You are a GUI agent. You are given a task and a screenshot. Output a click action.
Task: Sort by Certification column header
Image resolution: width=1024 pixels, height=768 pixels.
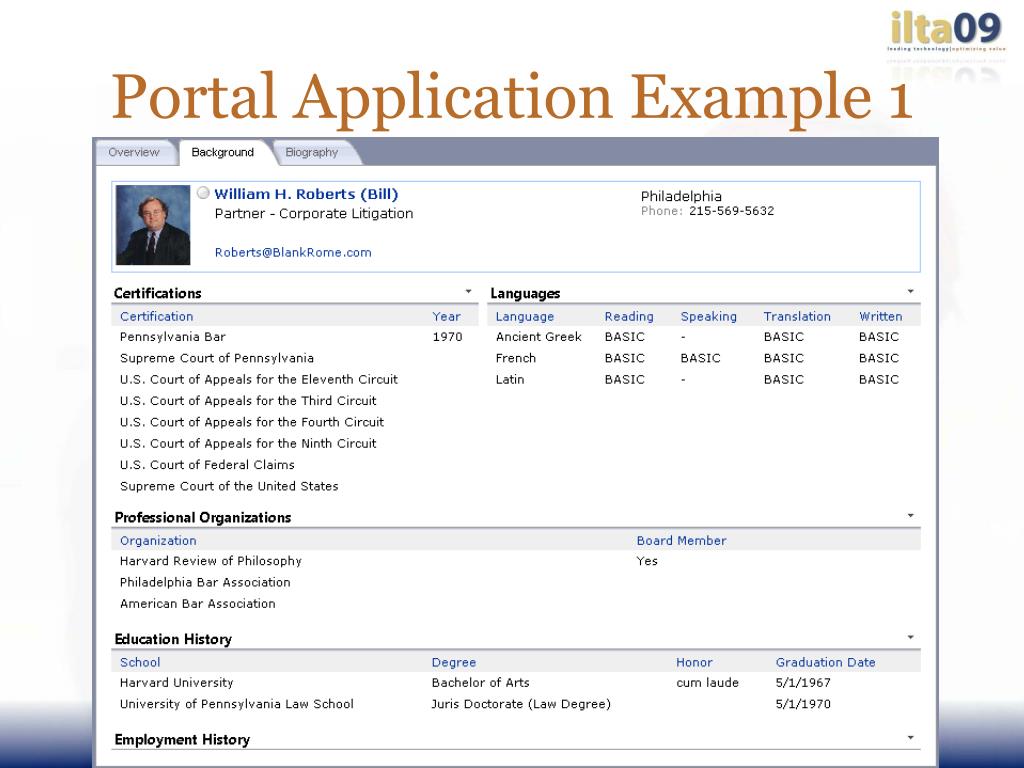pyautogui.click(x=157, y=316)
